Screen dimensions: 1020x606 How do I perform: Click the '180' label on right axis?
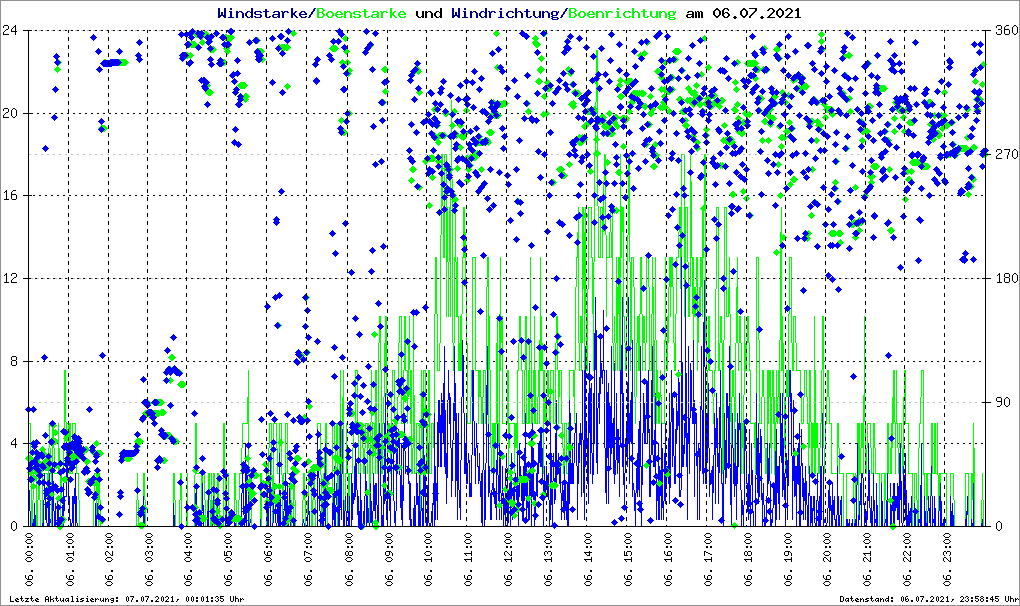click(x=1005, y=278)
